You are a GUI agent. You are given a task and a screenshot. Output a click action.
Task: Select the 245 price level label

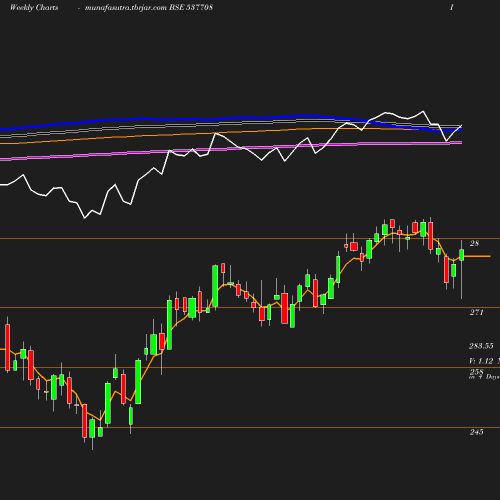coord(476,432)
